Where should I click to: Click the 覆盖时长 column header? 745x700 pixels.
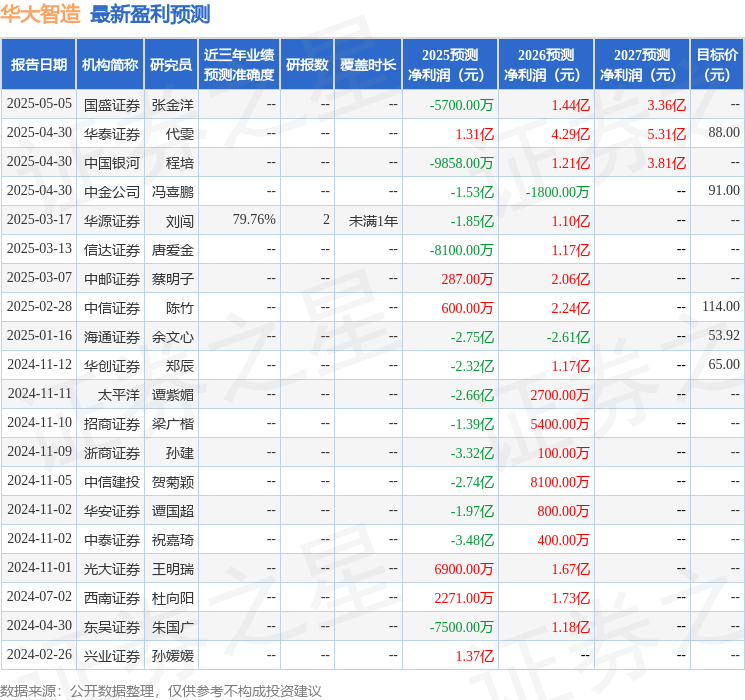coord(368,65)
